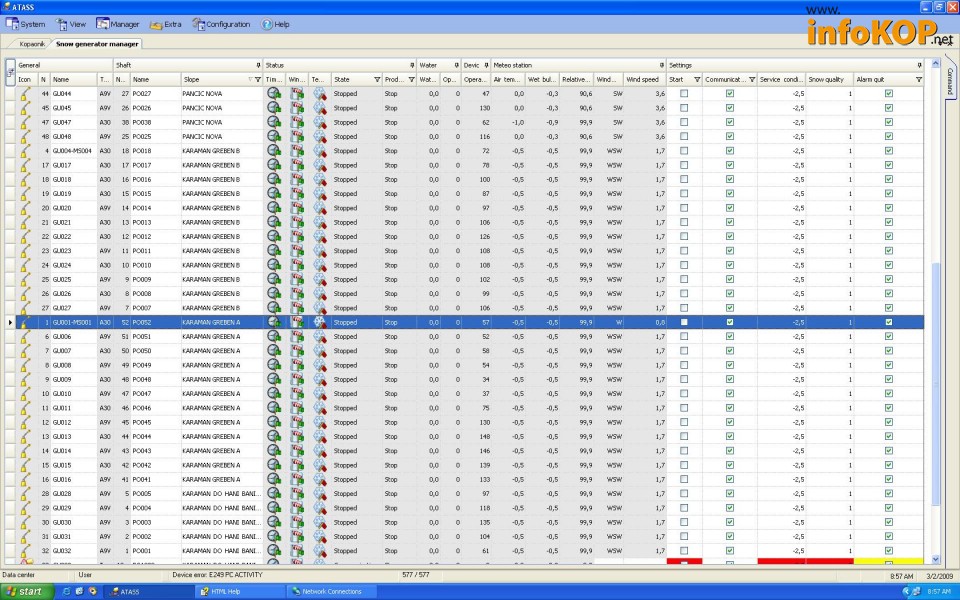
Task: Tick the Start checkbox for GU014
Action: click(x=684, y=451)
